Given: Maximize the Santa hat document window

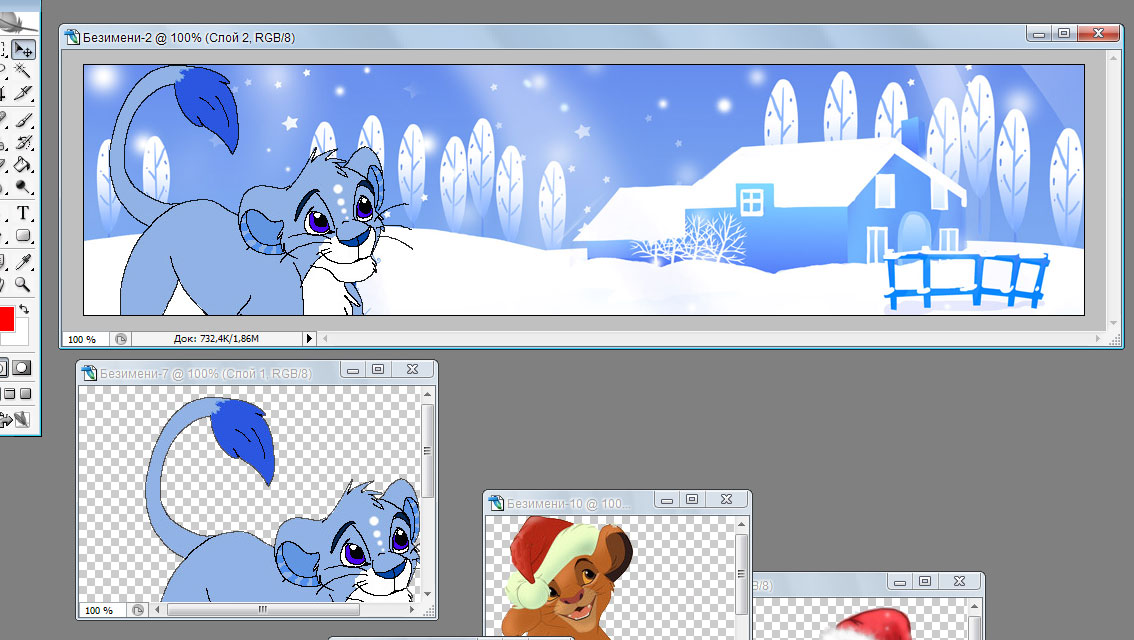Looking at the screenshot, I should point(924,581).
